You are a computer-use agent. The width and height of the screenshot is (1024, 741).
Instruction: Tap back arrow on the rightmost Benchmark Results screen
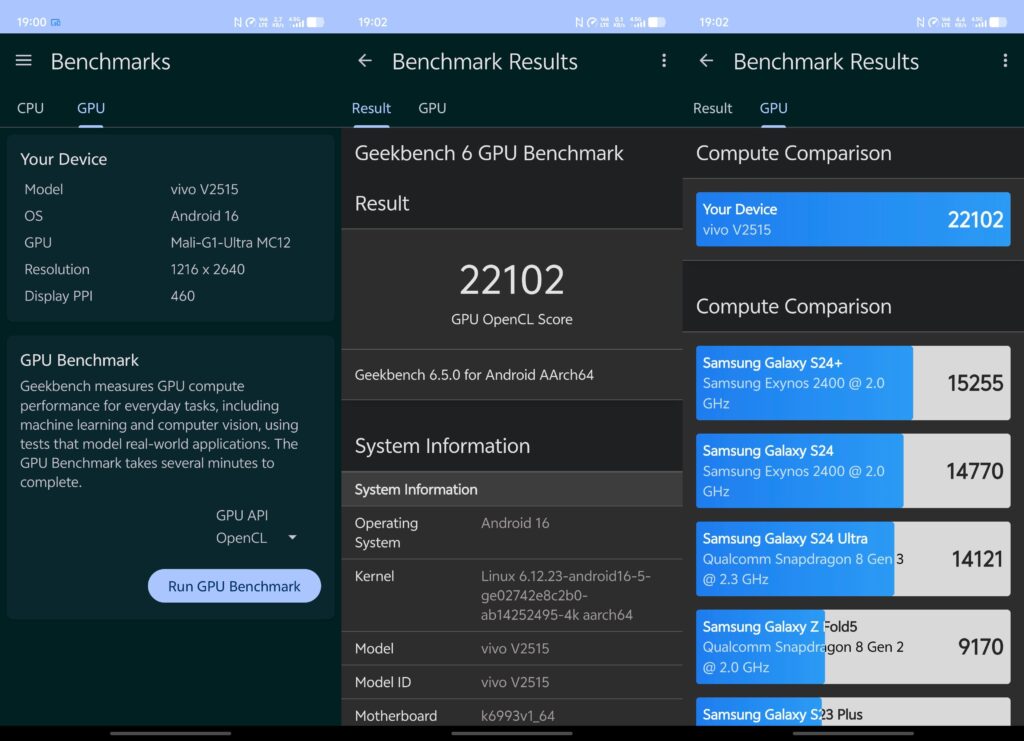click(x=706, y=61)
